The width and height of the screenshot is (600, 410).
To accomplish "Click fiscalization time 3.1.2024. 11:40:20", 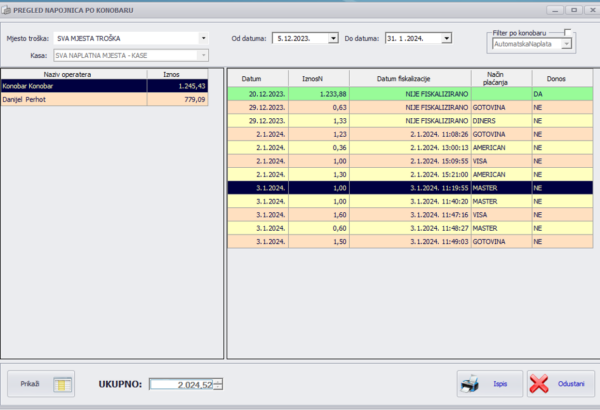I will [x=410, y=201].
